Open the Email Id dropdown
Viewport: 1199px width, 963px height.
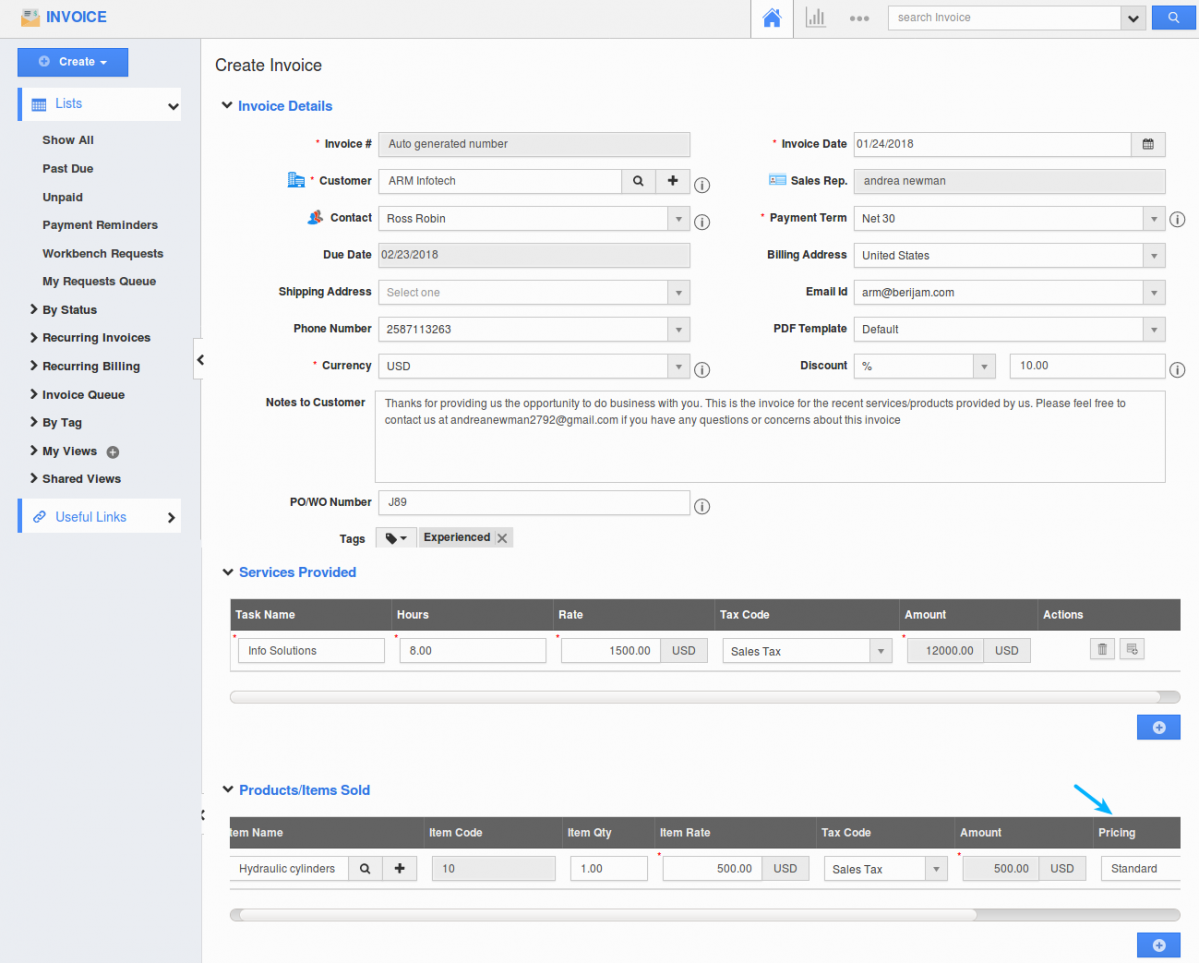(1154, 292)
